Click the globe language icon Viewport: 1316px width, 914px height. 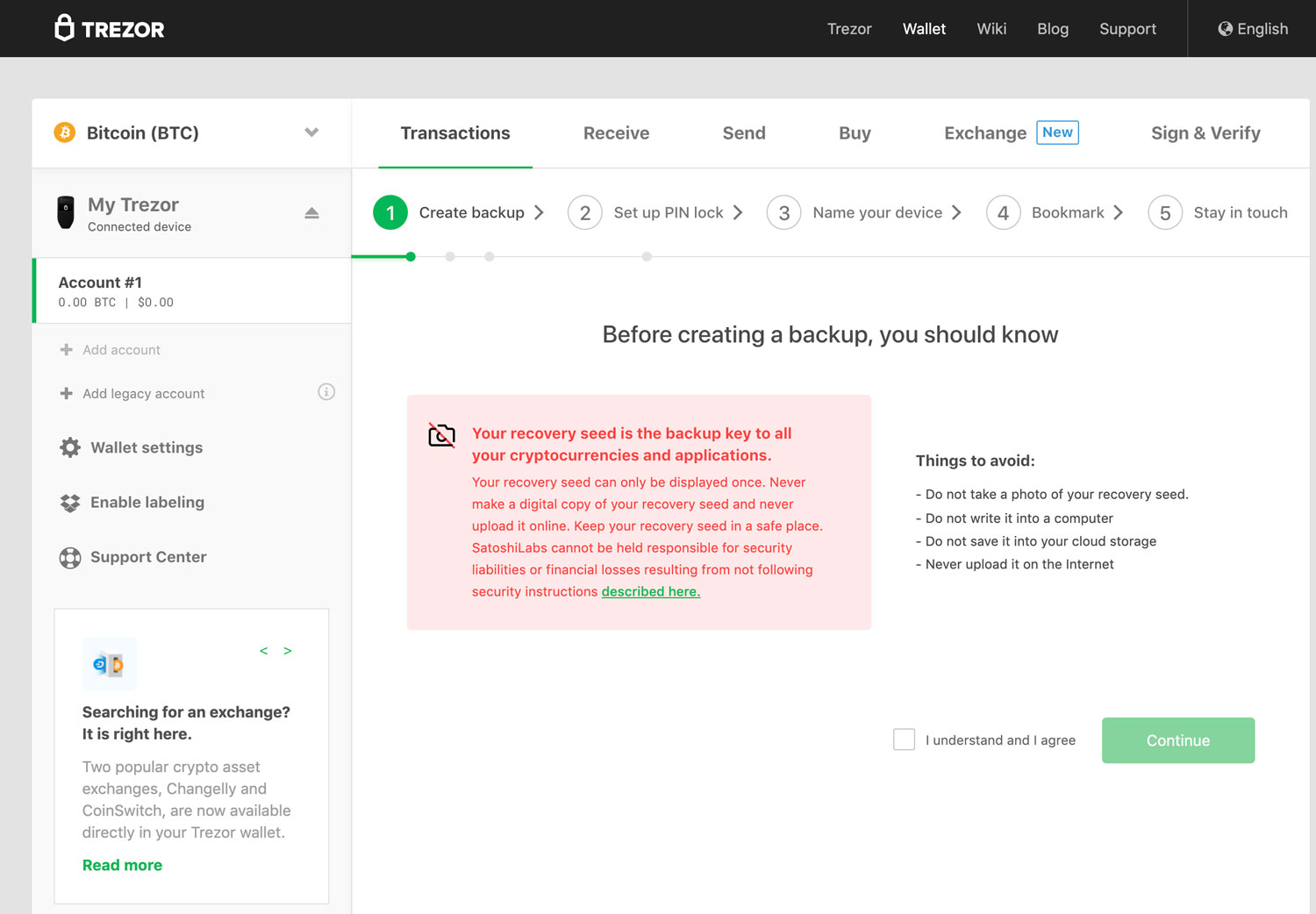tap(1226, 29)
